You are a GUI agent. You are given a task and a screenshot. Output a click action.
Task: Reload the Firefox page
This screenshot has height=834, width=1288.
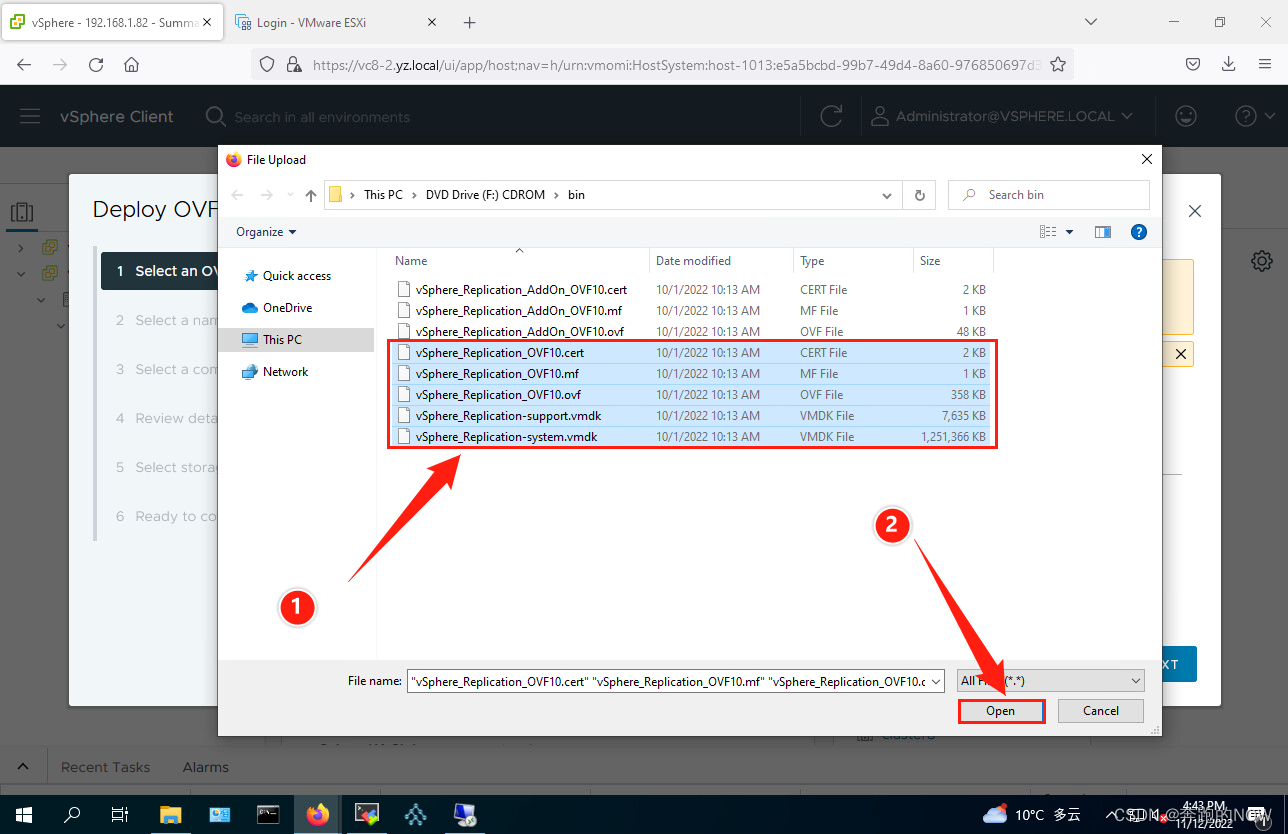click(x=96, y=64)
